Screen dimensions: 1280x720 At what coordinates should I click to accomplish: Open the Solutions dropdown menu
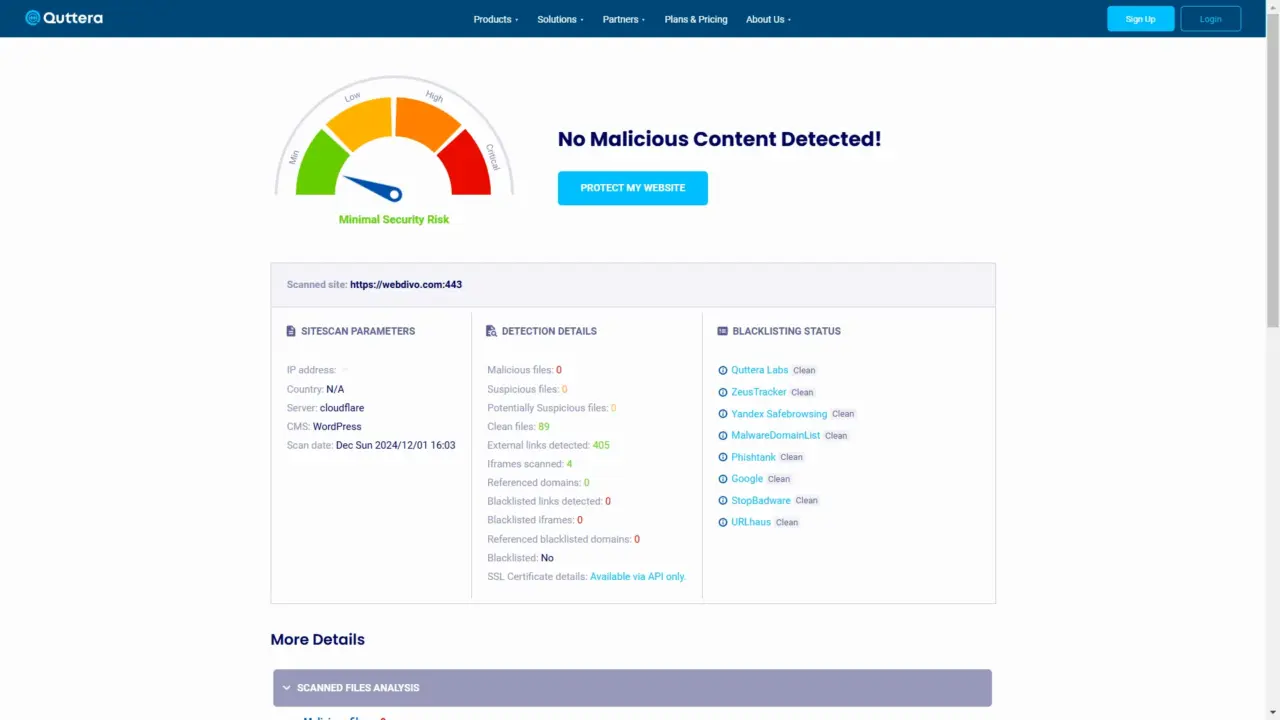click(560, 19)
